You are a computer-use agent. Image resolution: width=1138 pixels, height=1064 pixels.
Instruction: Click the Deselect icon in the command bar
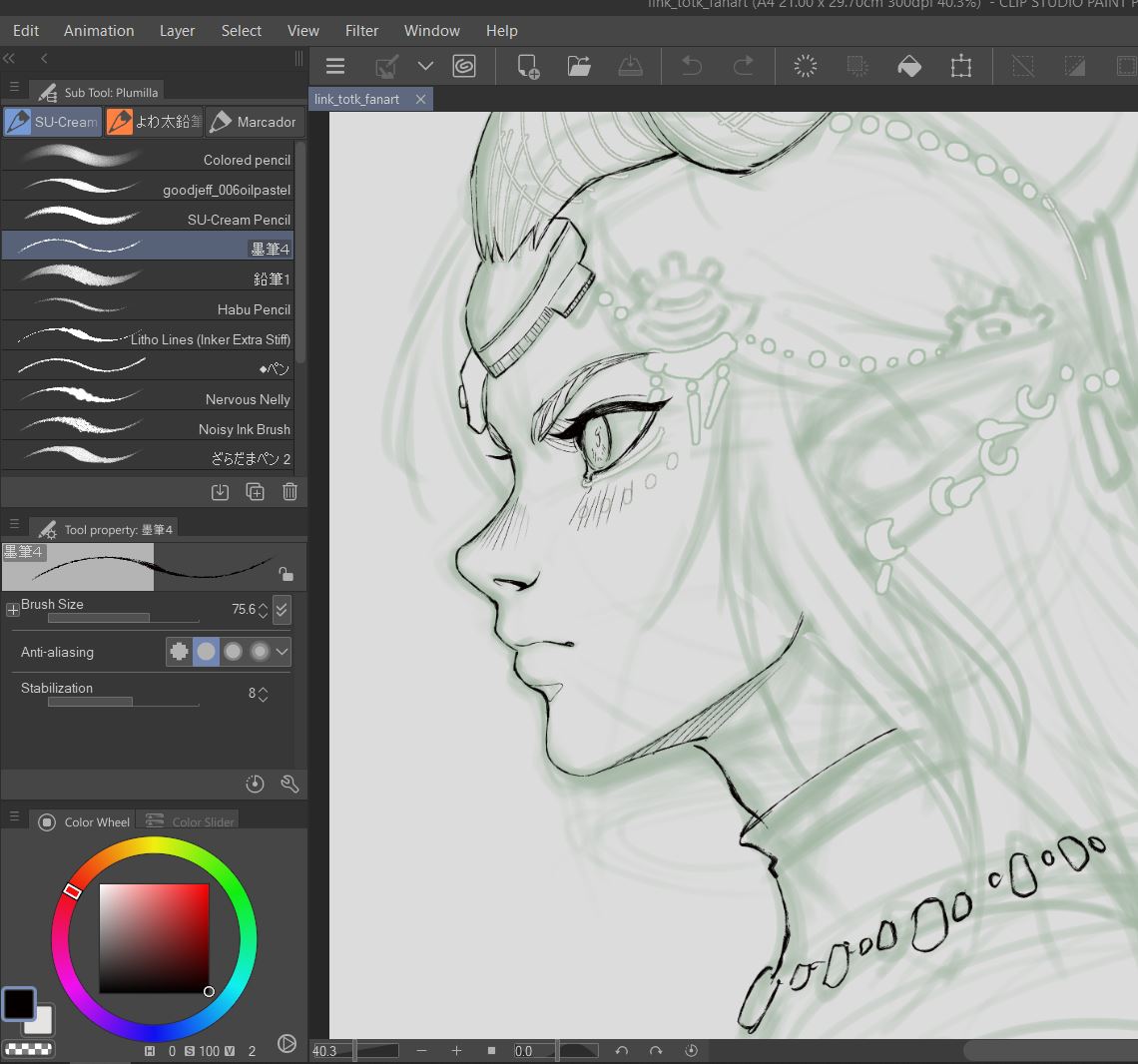click(1022, 66)
